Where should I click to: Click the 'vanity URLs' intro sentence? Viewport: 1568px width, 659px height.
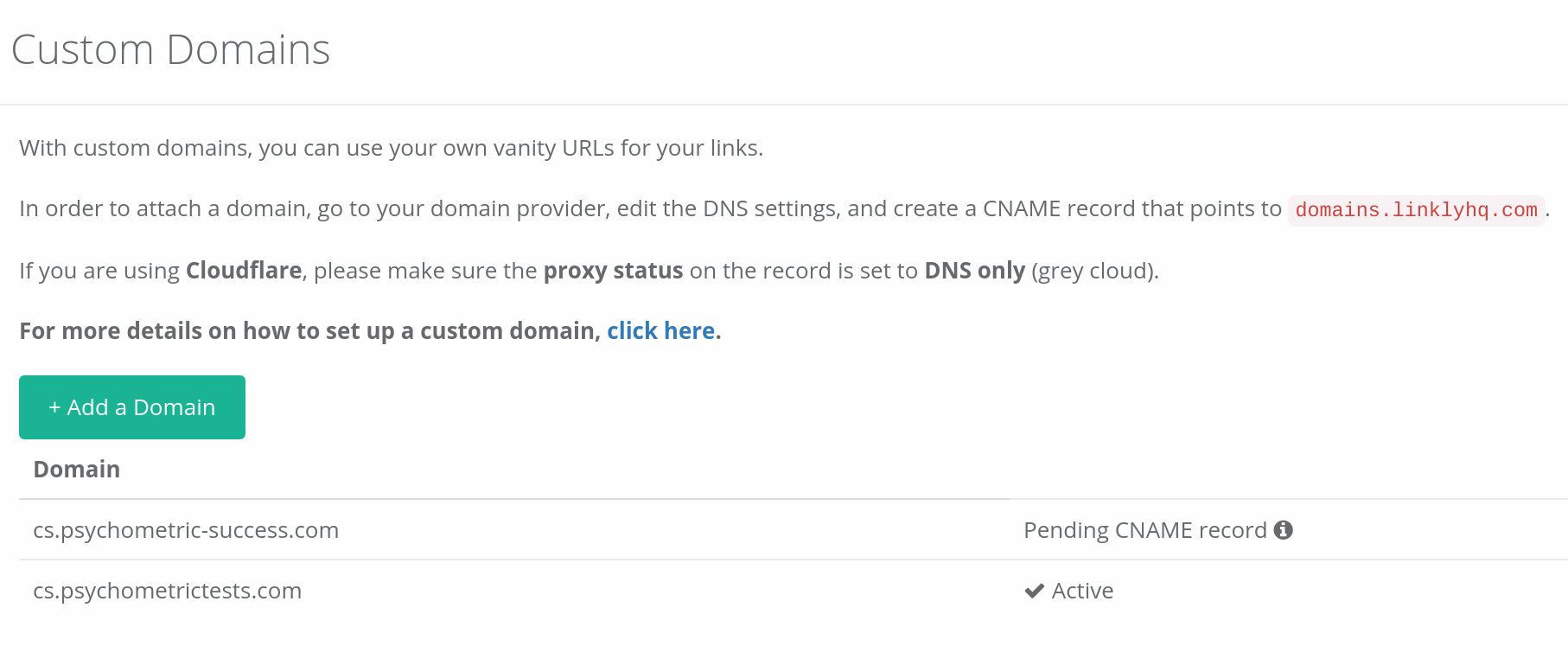(391, 148)
